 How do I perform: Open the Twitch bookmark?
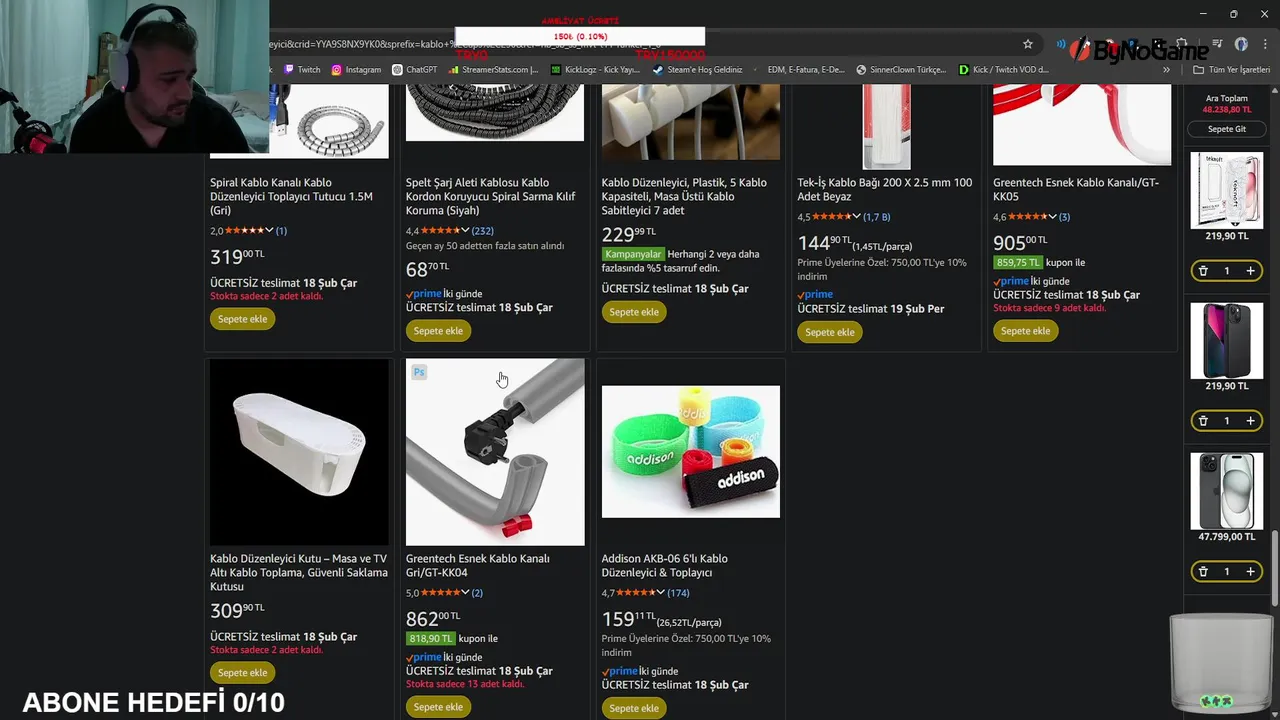coord(302,70)
